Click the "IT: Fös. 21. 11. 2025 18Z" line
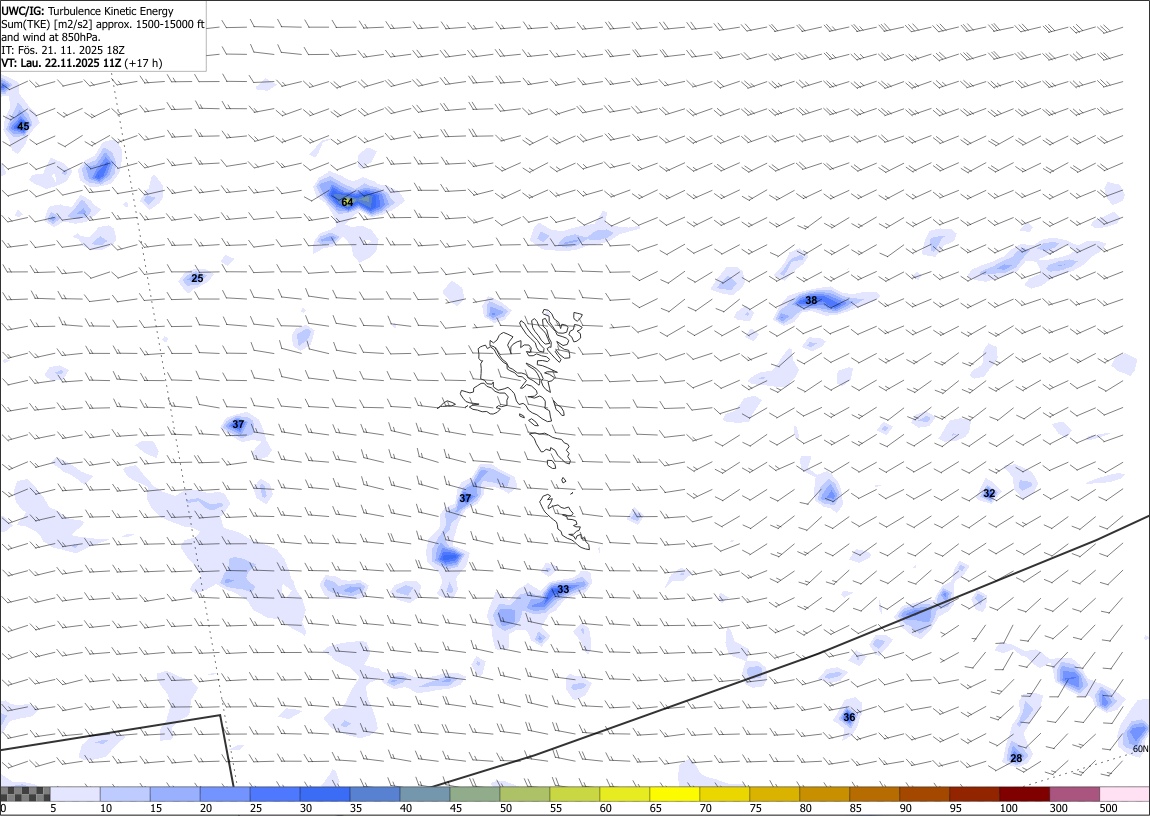 (x=63, y=50)
